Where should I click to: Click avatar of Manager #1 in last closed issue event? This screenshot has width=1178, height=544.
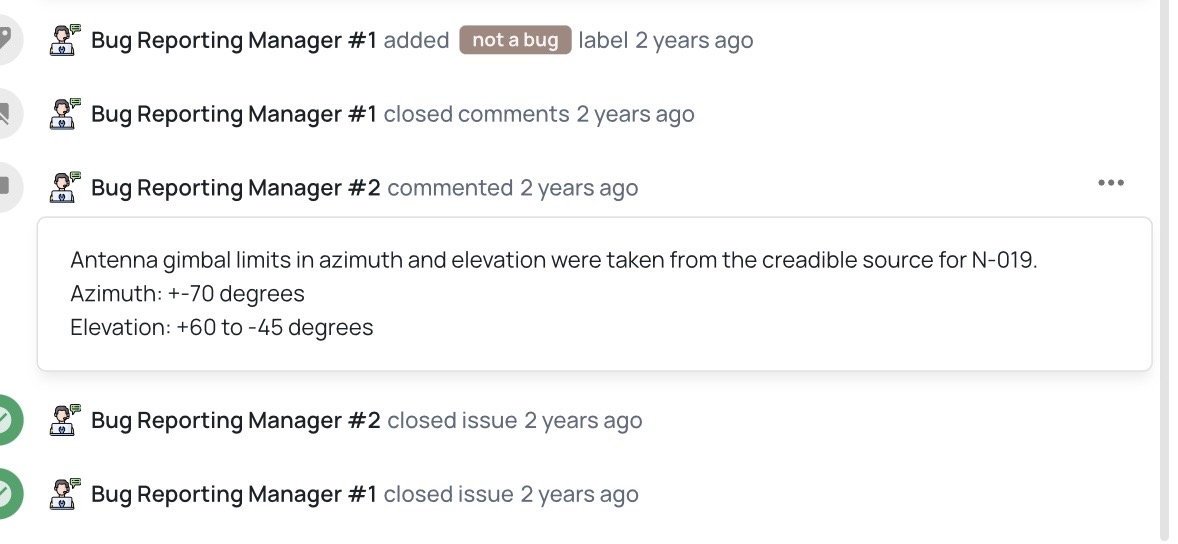point(65,494)
